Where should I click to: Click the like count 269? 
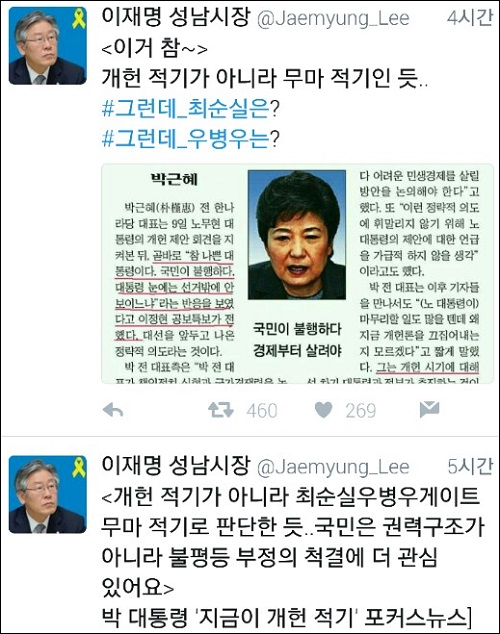361,411
